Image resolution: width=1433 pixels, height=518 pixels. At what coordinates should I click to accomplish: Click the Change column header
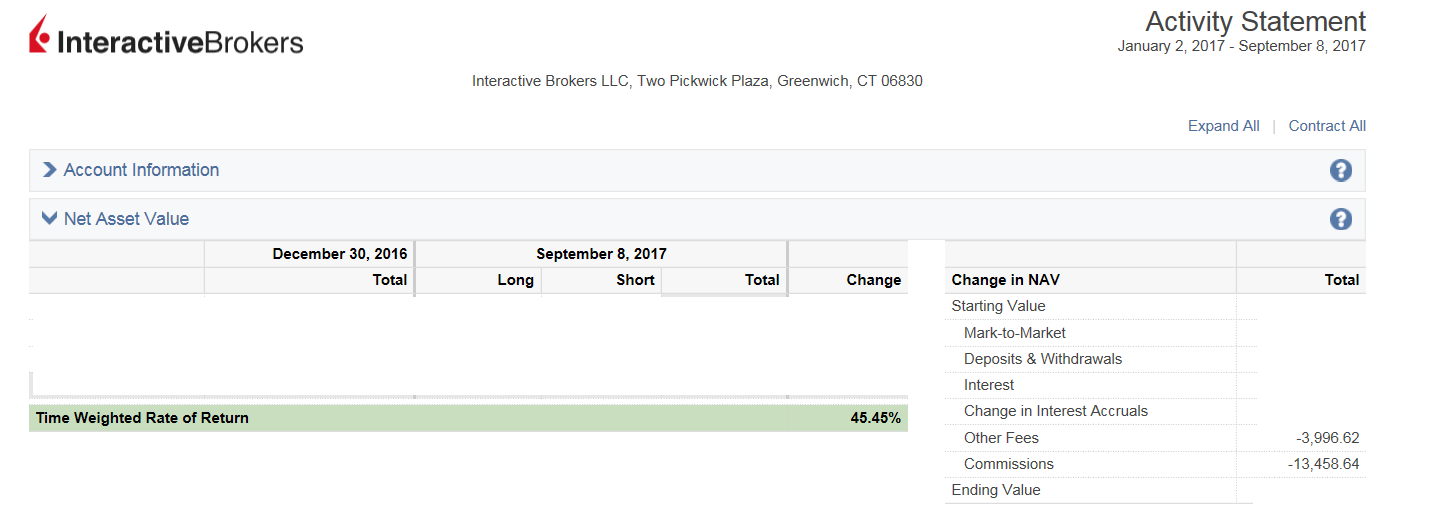[873, 280]
